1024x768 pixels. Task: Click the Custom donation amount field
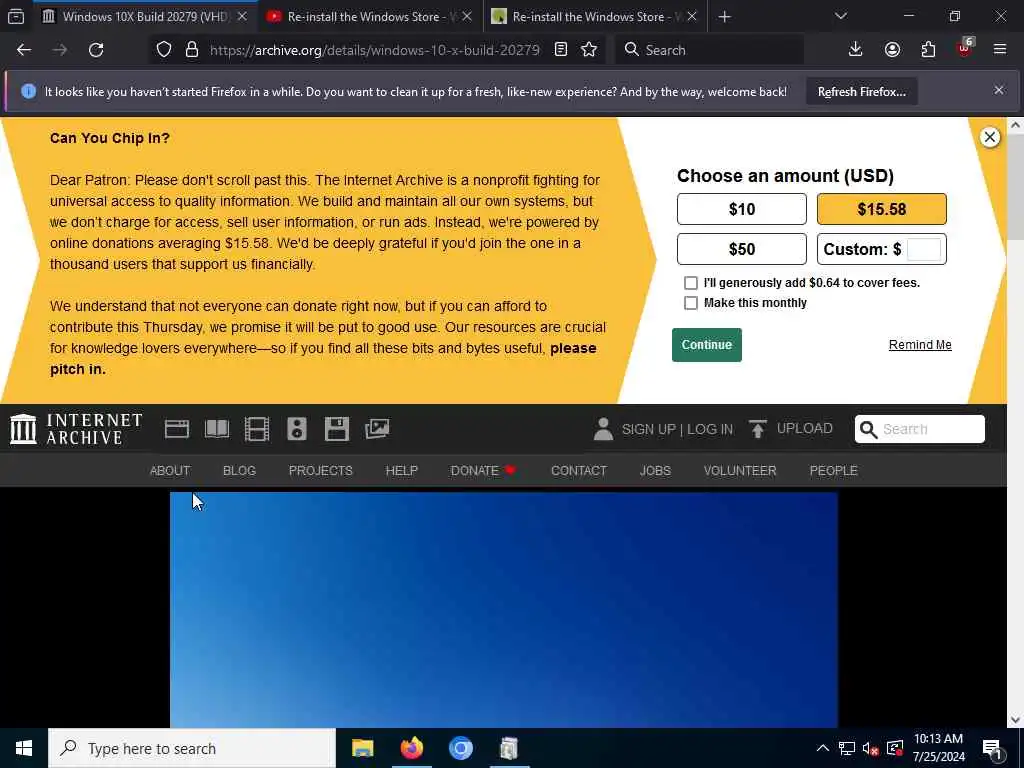(924, 249)
